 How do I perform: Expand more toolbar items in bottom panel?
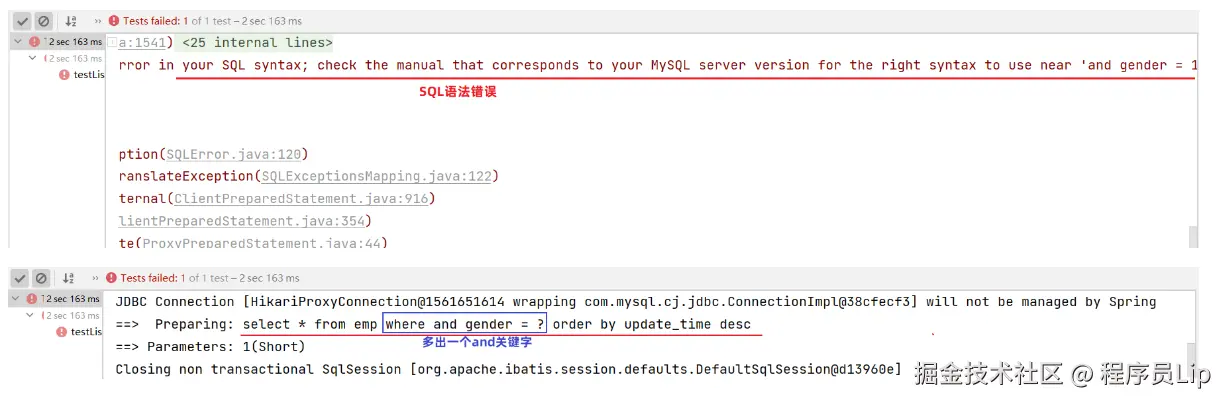96,278
